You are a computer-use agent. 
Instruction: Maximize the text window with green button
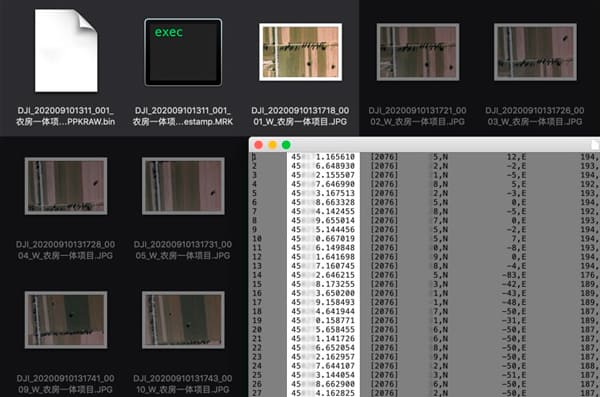(x=286, y=145)
